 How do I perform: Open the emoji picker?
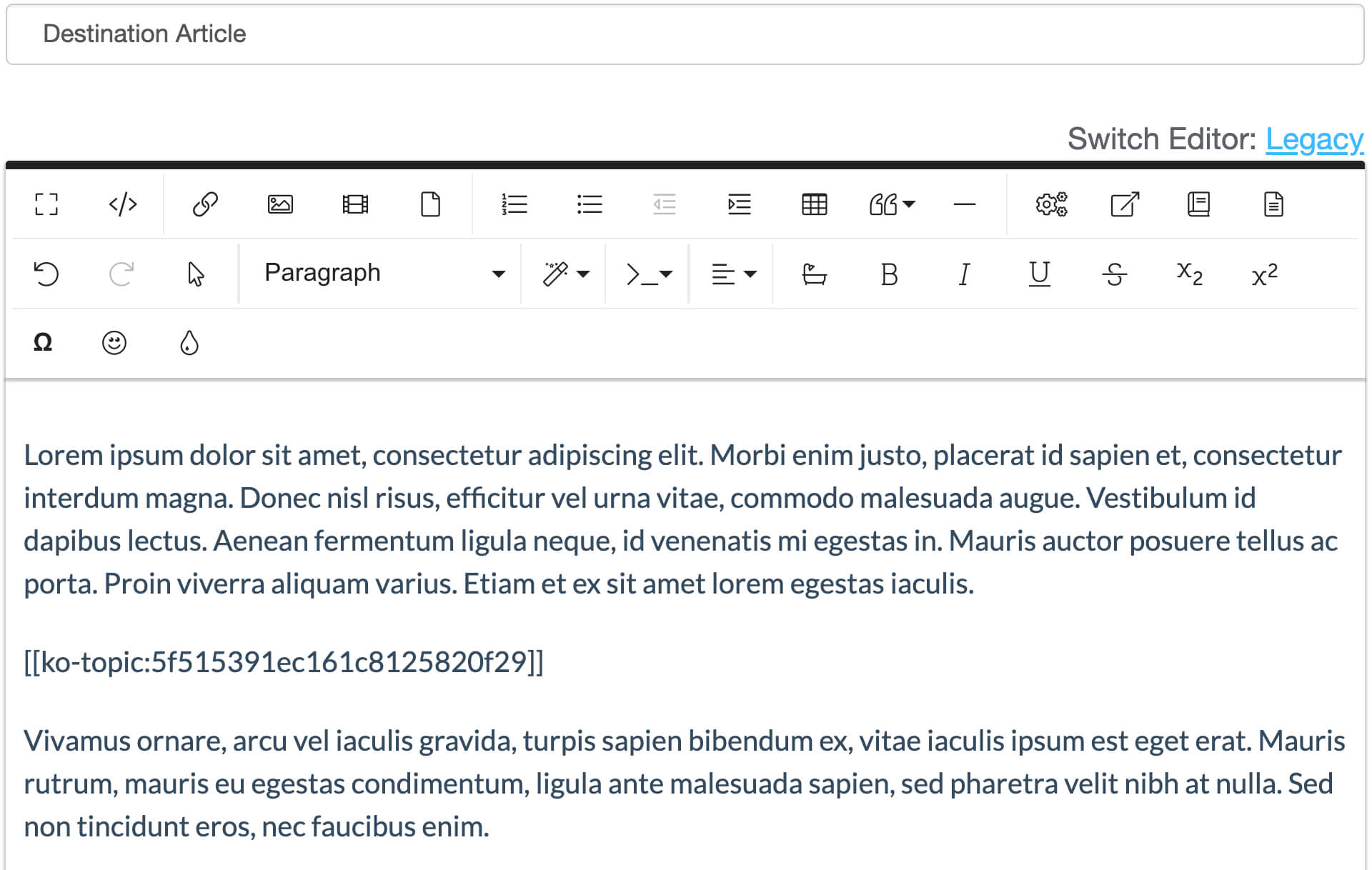114,343
